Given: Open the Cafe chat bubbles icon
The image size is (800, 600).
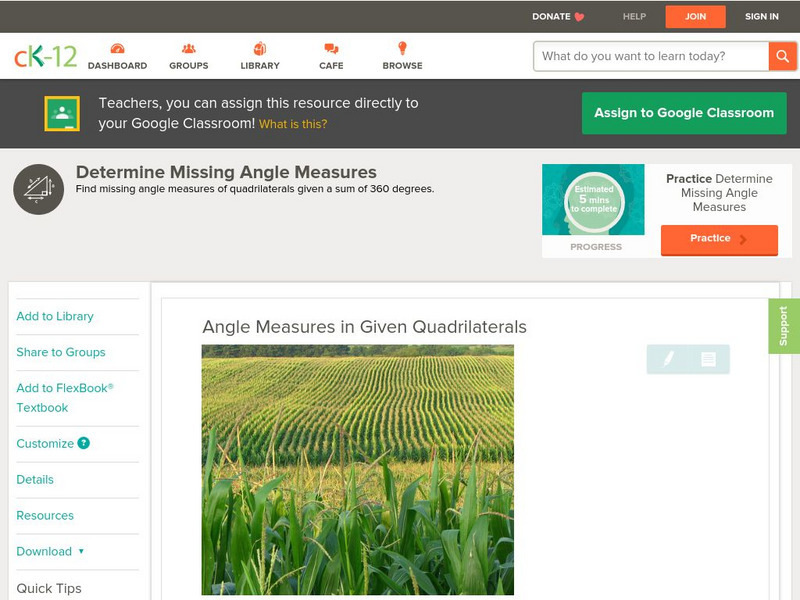Looking at the screenshot, I should 331,49.
